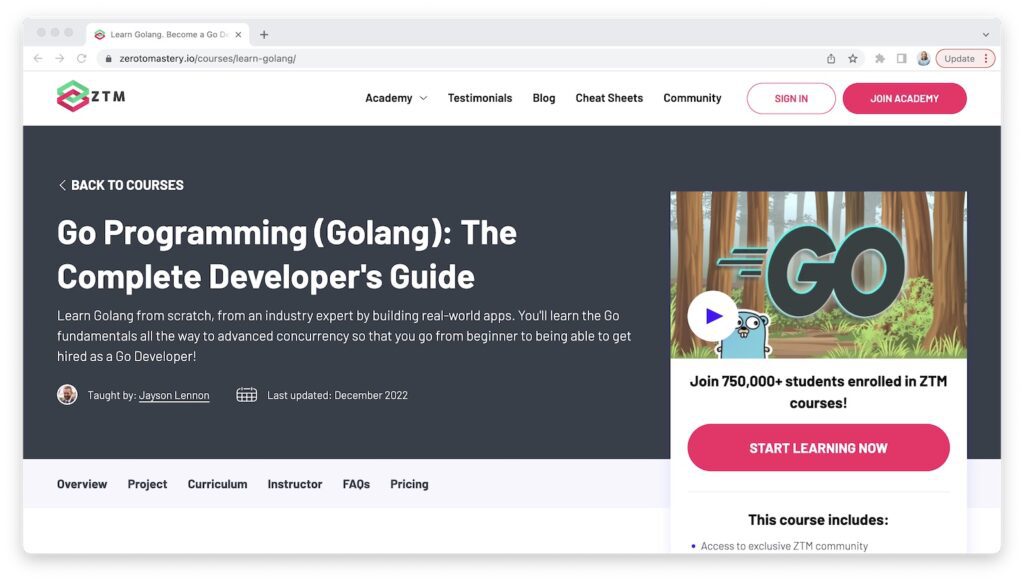Open the browser extensions puzzle icon

[880, 59]
